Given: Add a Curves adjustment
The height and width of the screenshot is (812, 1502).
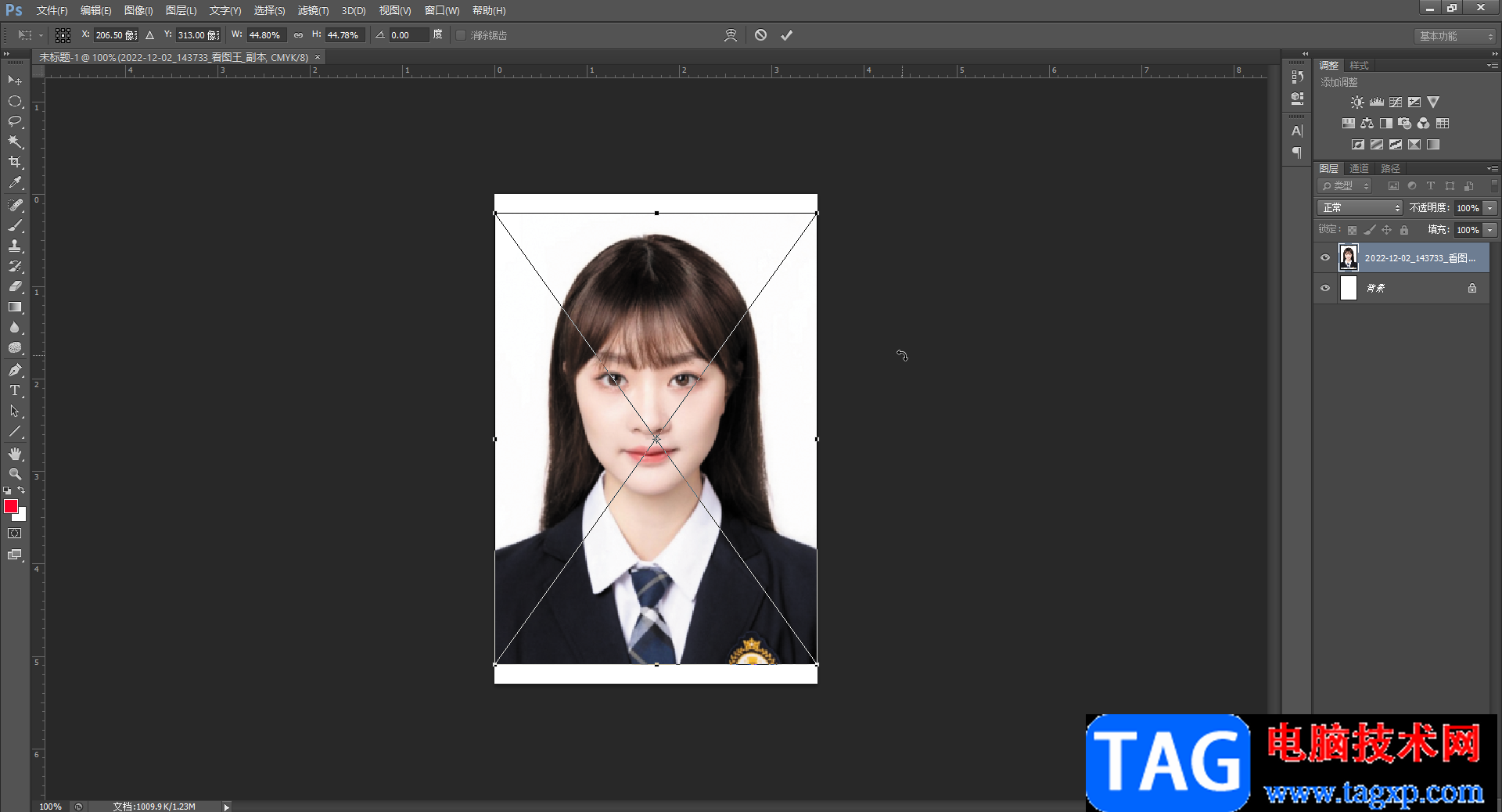Looking at the screenshot, I should coord(1396,102).
